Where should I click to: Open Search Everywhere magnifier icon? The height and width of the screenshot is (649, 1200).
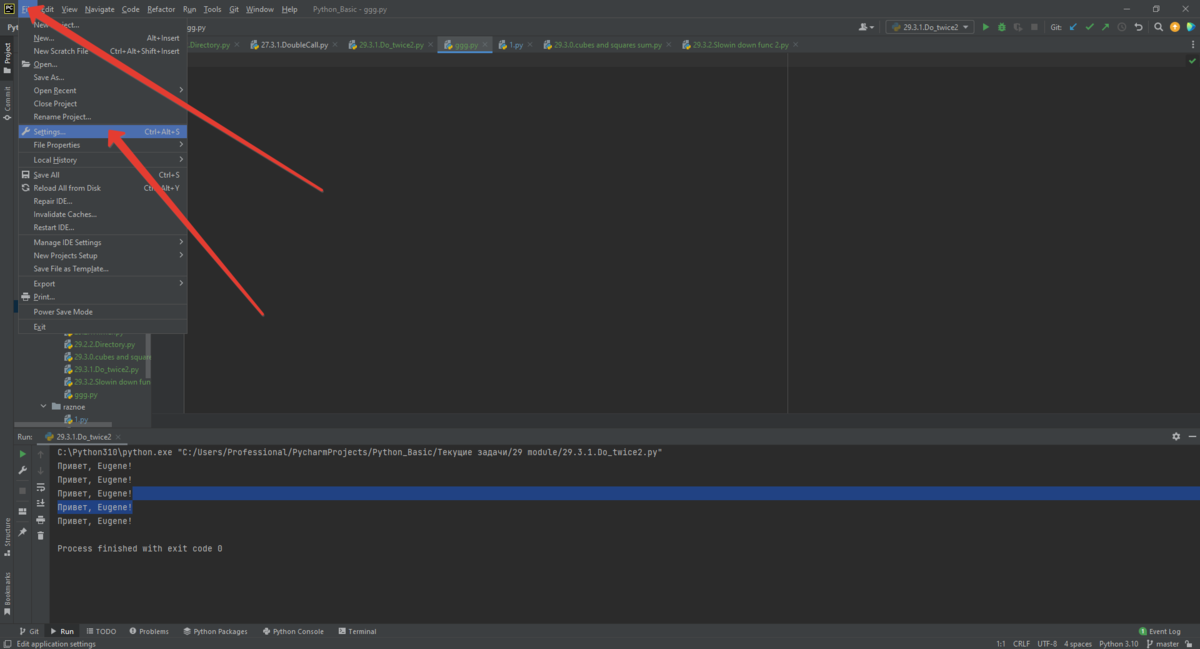pos(1157,27)
